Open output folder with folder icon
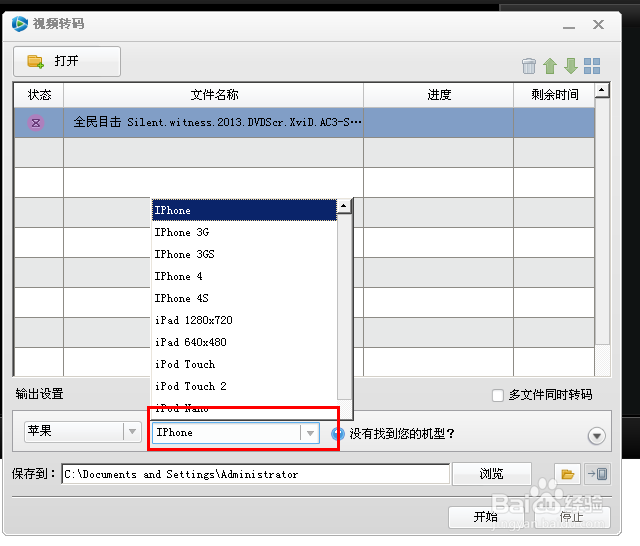Screen dimensions: 640x546 point(567,474)
